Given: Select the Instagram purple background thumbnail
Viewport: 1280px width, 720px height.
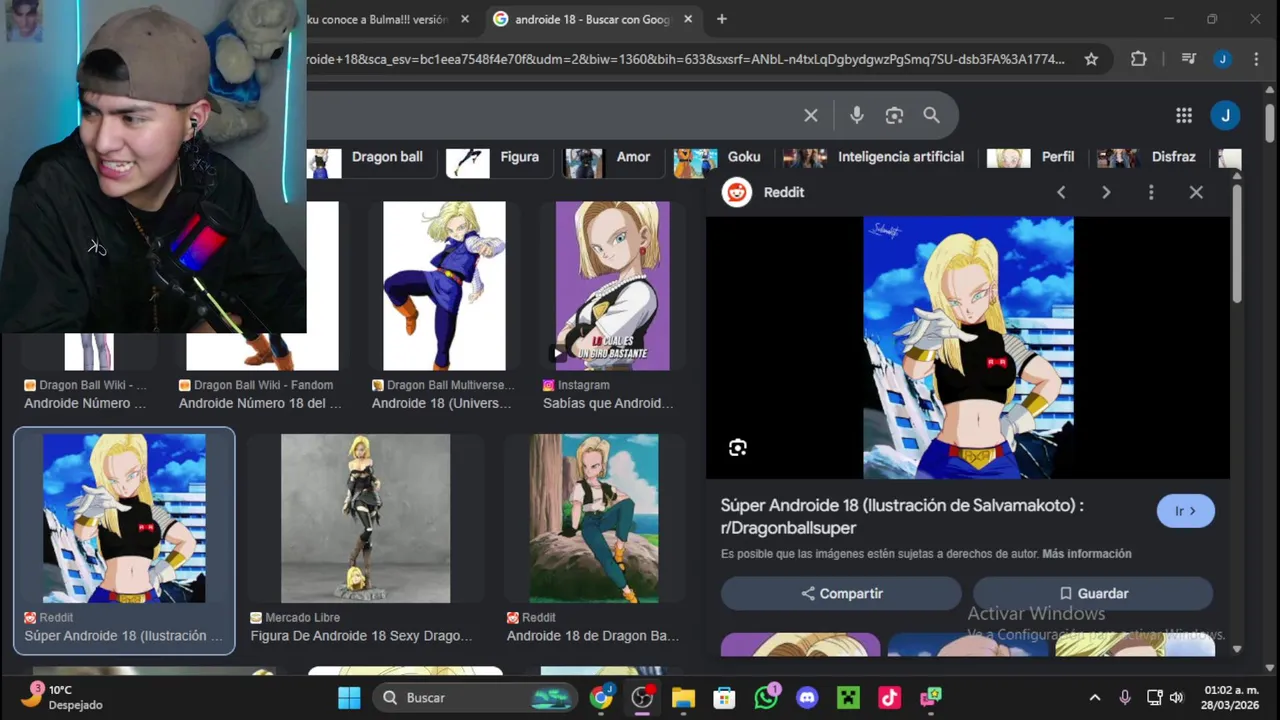Looking at the screenshot, I should 613,286.
